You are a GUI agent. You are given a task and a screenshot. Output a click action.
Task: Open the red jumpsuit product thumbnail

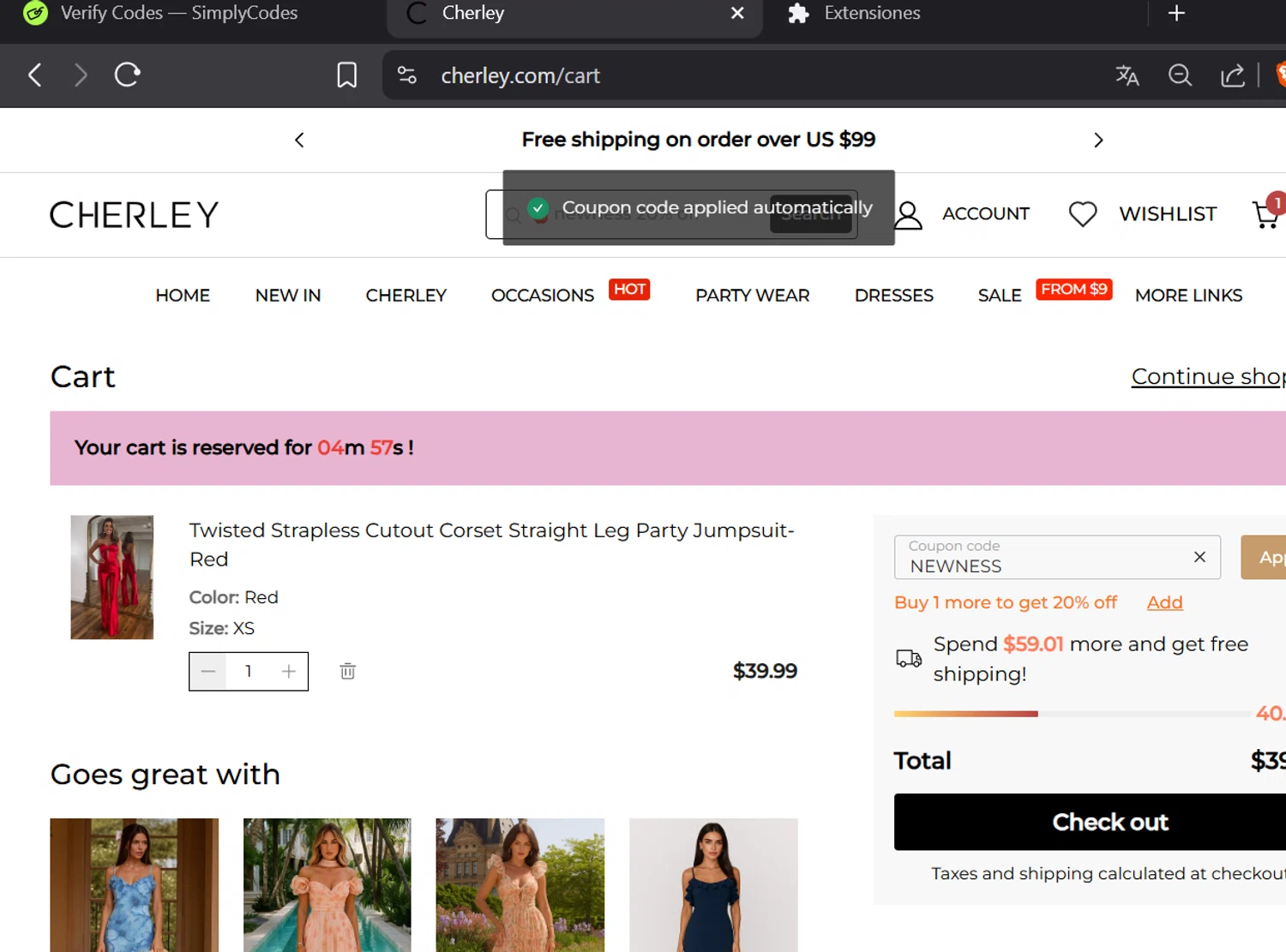pyautogui.click(x=112, y=578)
